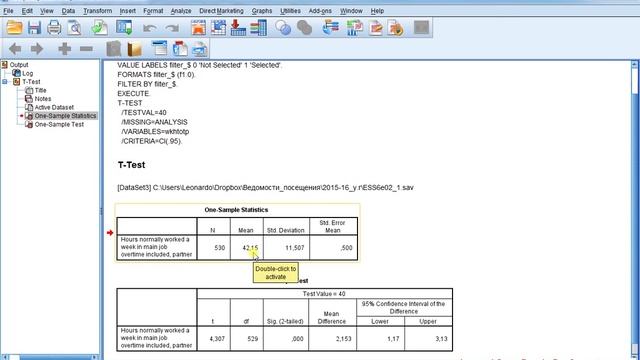
Task: Open the Format menu
Action: (153, 11)
